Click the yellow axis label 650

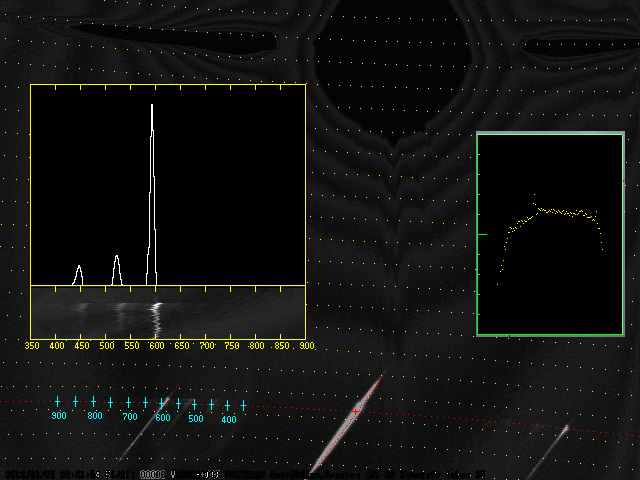(x=182, y=346)
